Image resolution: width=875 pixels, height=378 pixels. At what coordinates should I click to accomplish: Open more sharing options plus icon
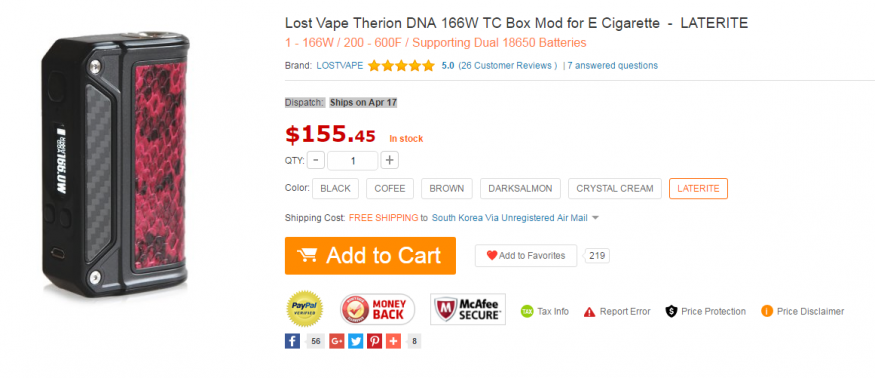pos(393,341)
